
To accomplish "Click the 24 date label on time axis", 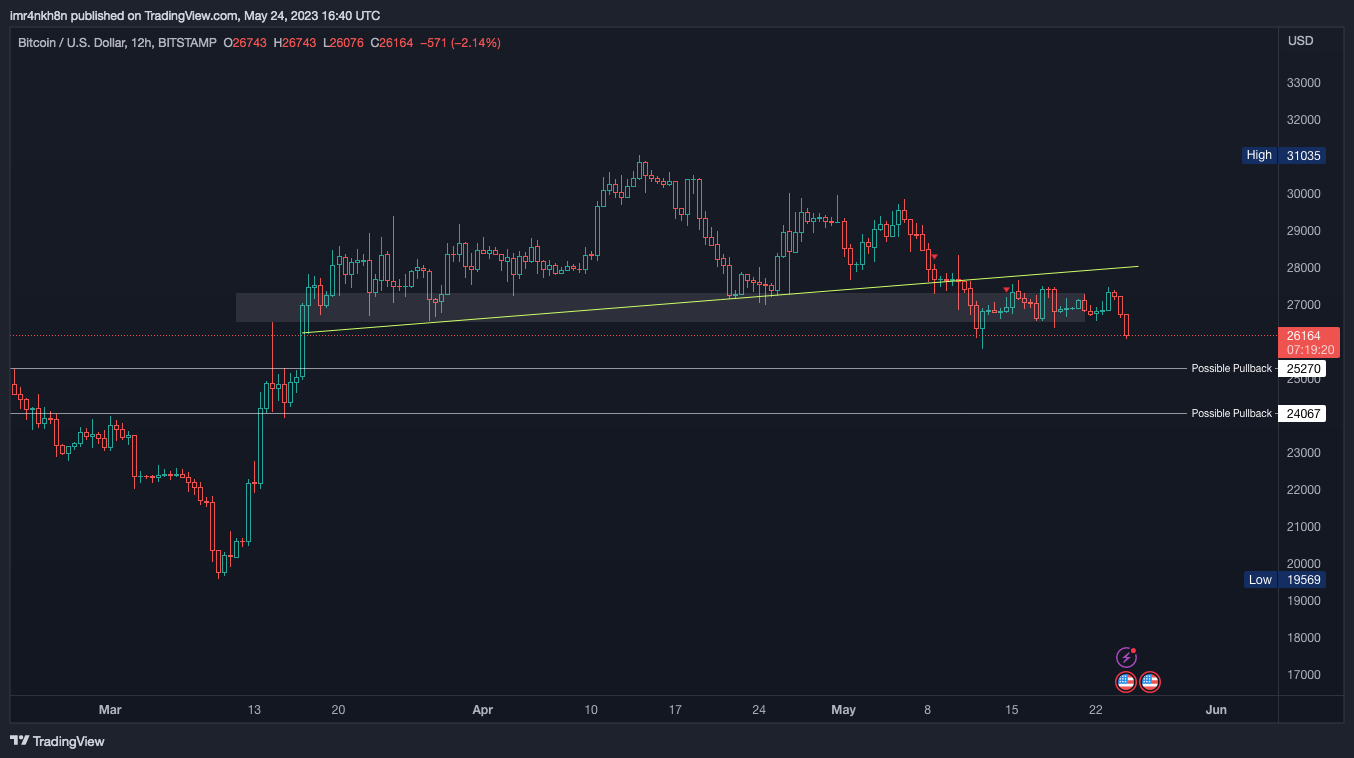I will point(759,710).
